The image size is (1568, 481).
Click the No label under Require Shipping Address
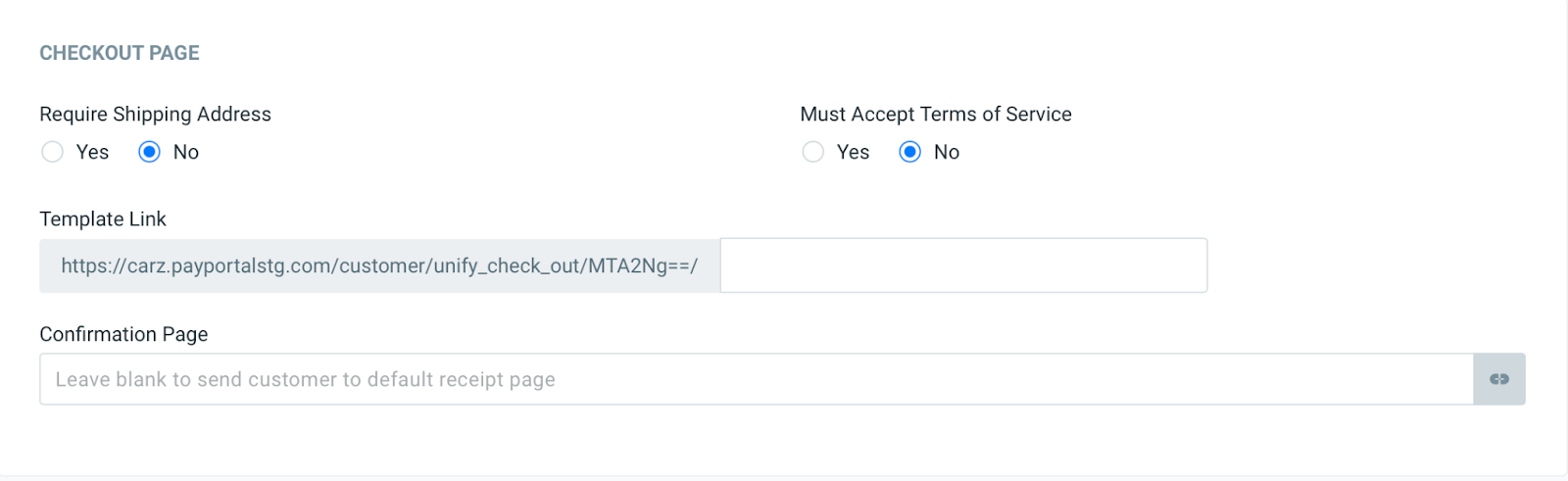pos(186,152)
